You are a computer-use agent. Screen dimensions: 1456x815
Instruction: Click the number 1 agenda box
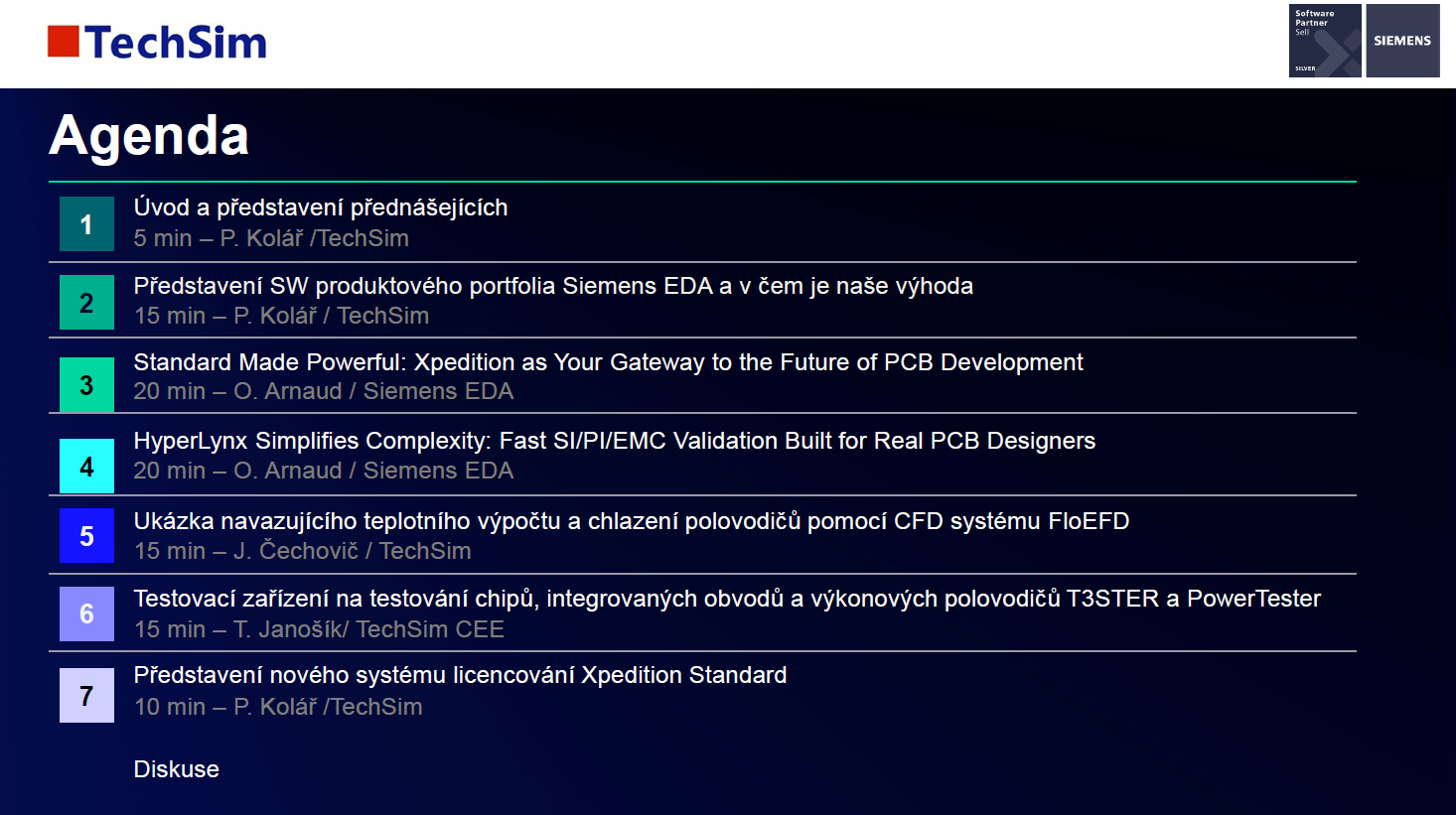coord(86,224)
